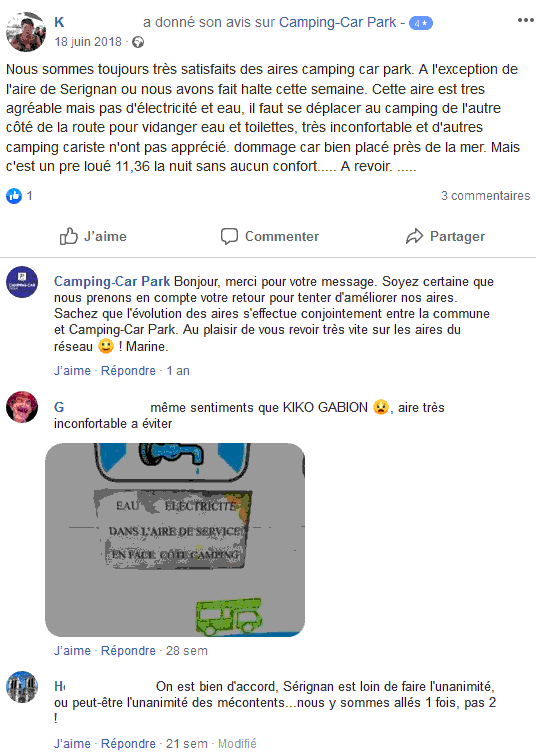Screen dimensions: 536x755
Task: Click the J'aime thumbs-up button
Action: click(93, 236)
